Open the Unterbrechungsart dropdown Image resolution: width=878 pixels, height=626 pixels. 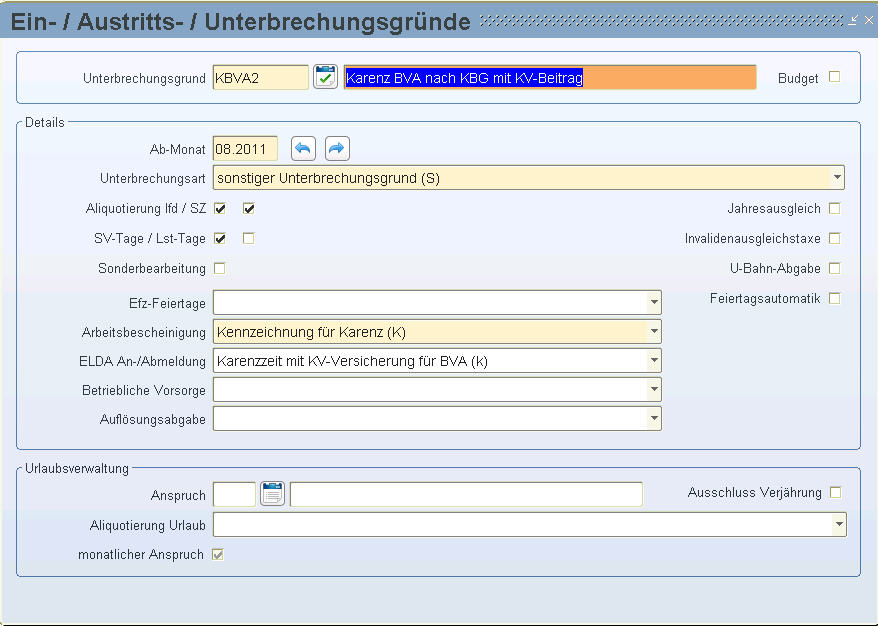[836, 179]
